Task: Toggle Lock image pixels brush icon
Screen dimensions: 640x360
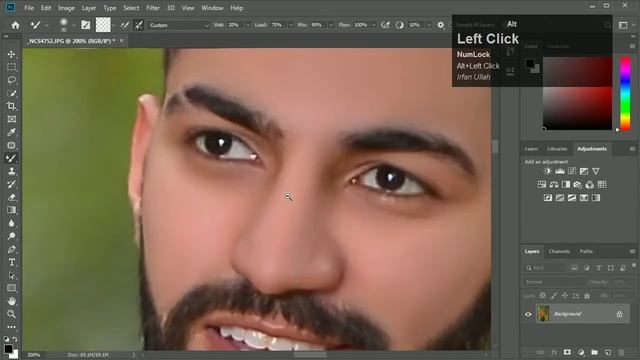Action: coord(553,296)
